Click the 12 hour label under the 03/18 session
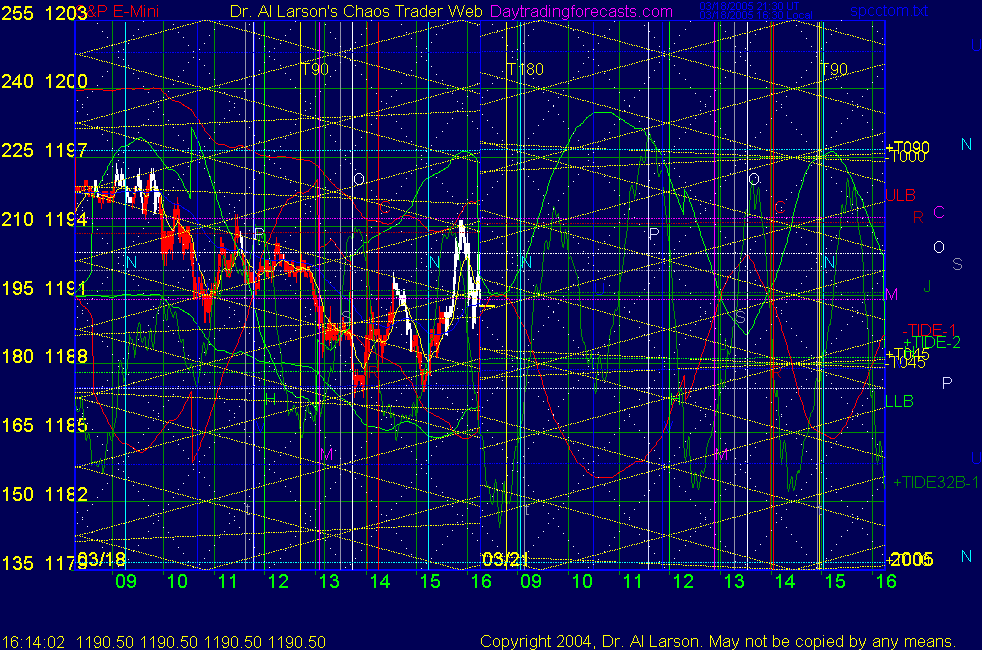The image size is (982, 650). [x=278, y=582]
